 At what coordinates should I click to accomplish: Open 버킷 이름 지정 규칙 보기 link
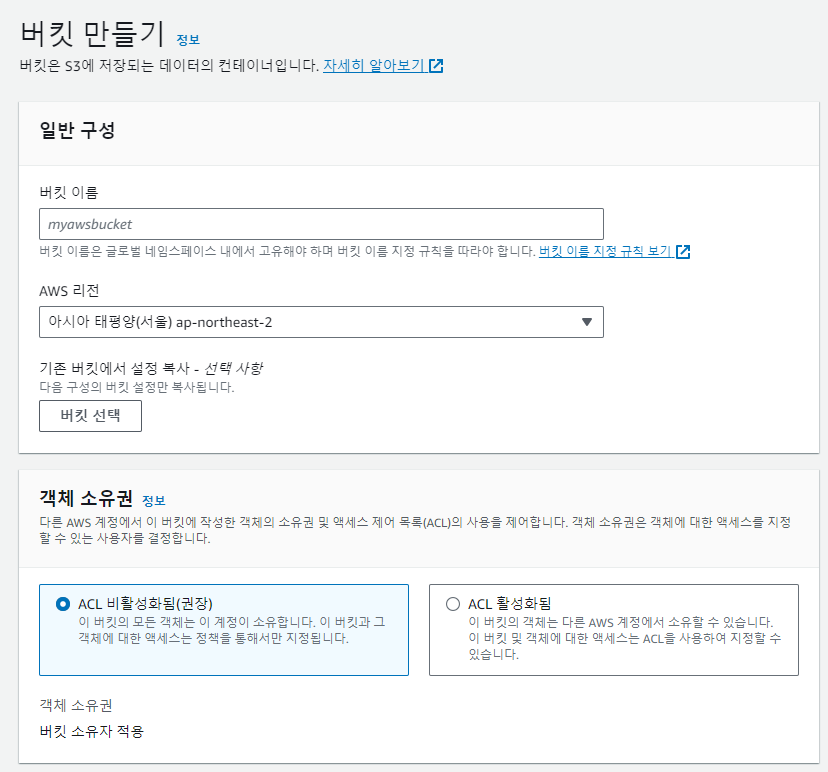(605, 251)
